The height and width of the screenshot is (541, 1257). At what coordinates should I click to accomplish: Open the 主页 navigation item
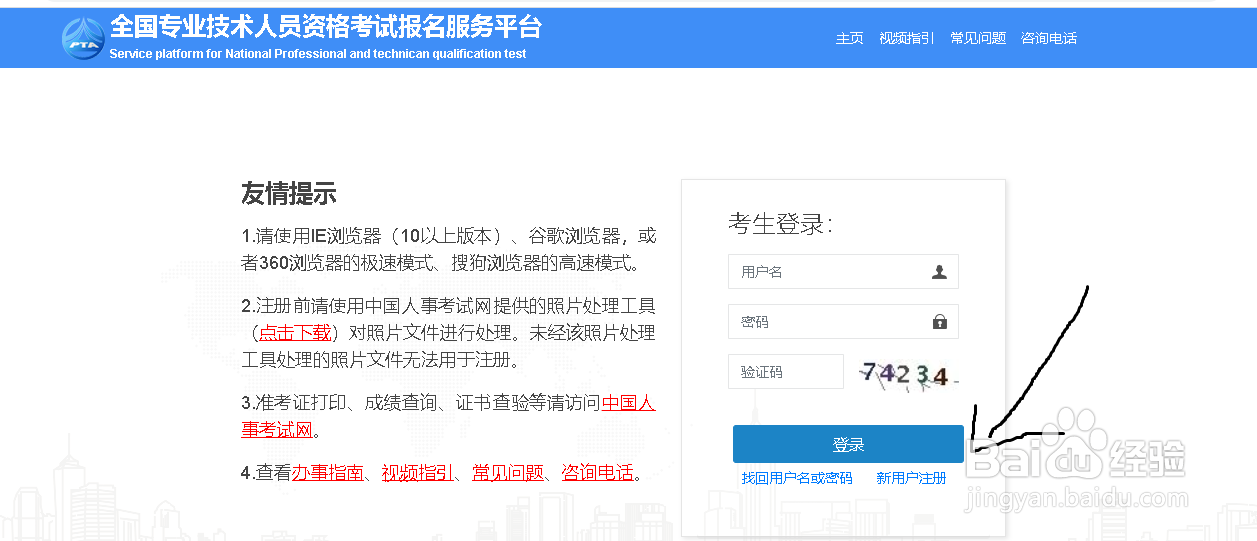[850, 38]
